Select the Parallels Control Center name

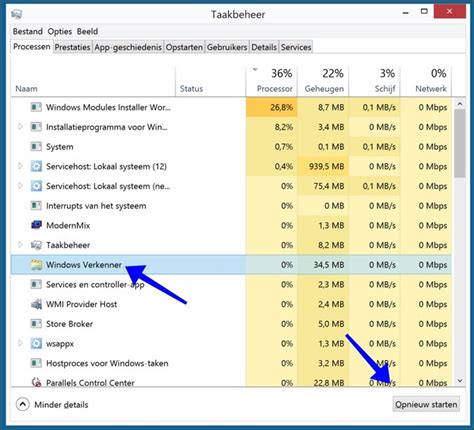[90, 383]
